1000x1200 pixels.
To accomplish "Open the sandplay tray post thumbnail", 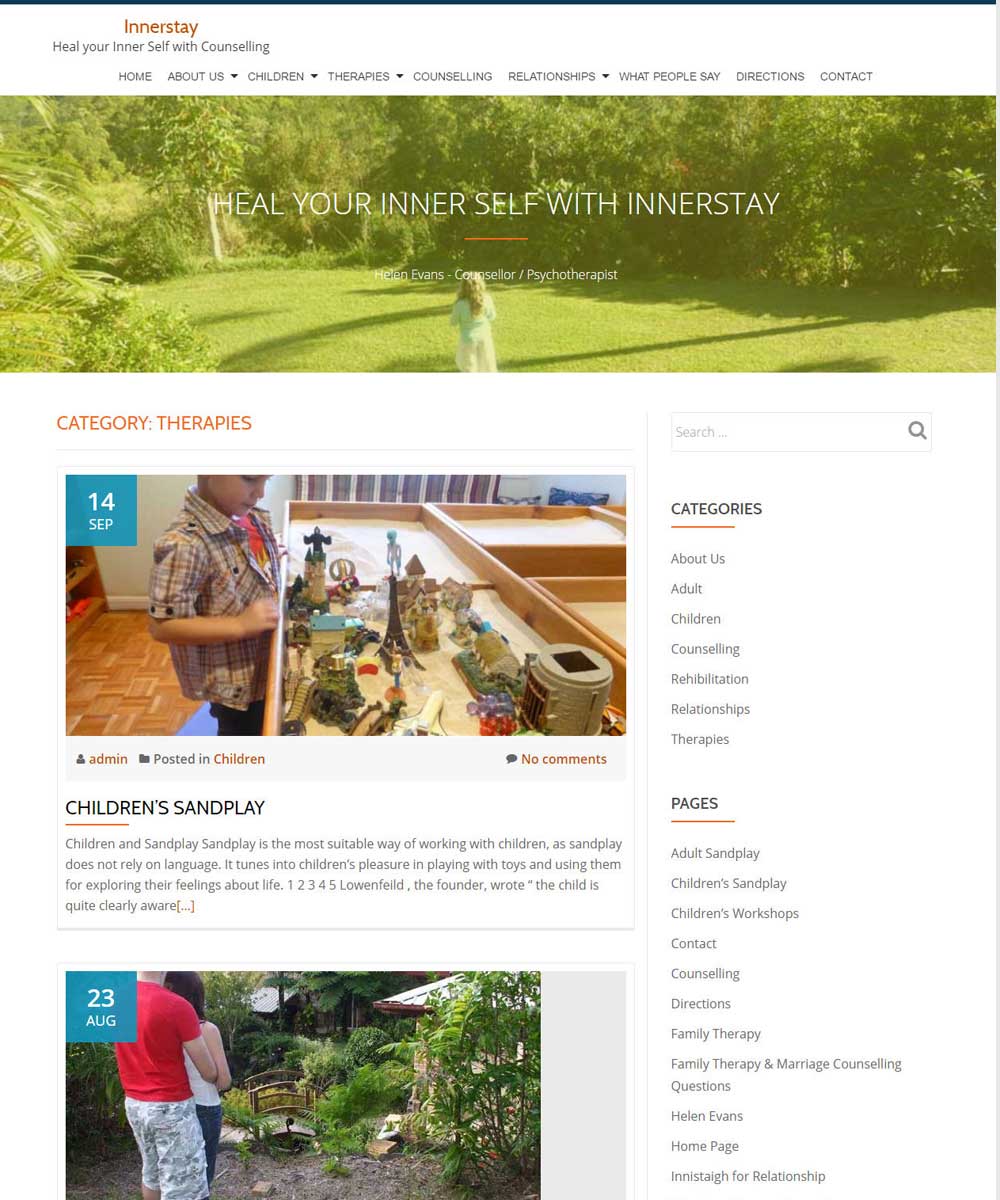I will click(346, 605).
